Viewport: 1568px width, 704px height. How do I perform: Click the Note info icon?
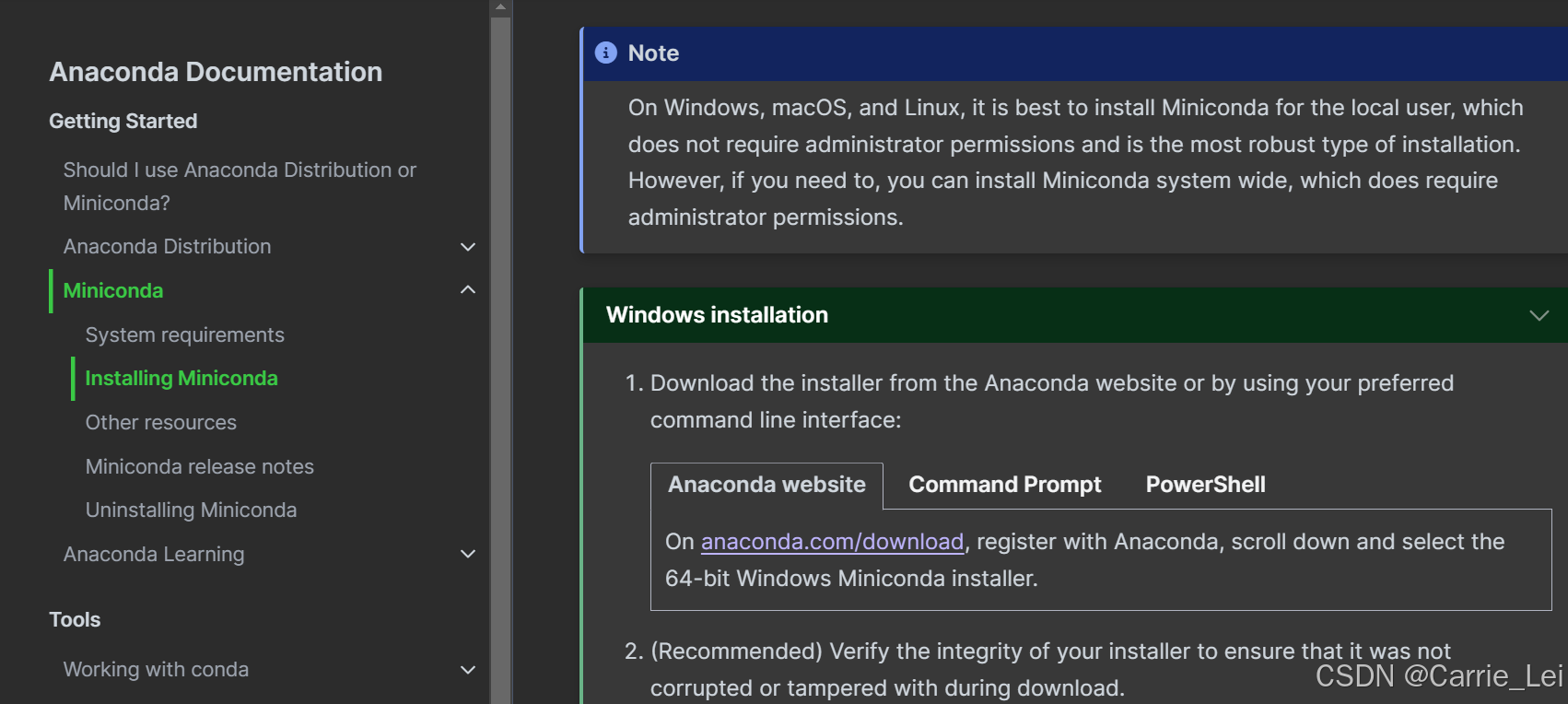click(x=605, y=53)
